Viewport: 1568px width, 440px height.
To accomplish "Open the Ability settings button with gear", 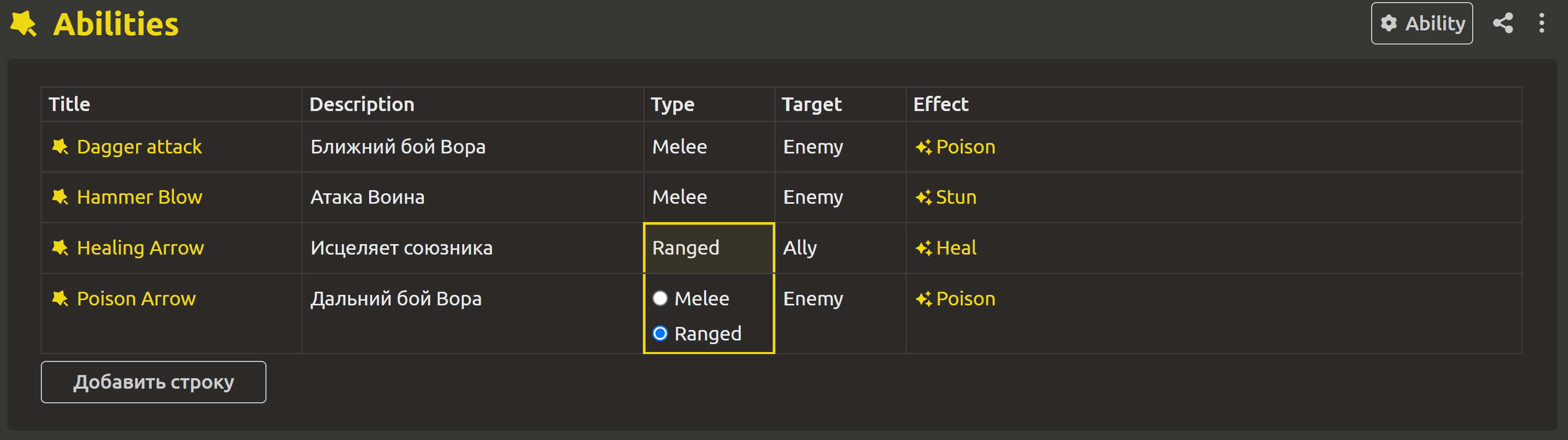I will pos(1421,23).
